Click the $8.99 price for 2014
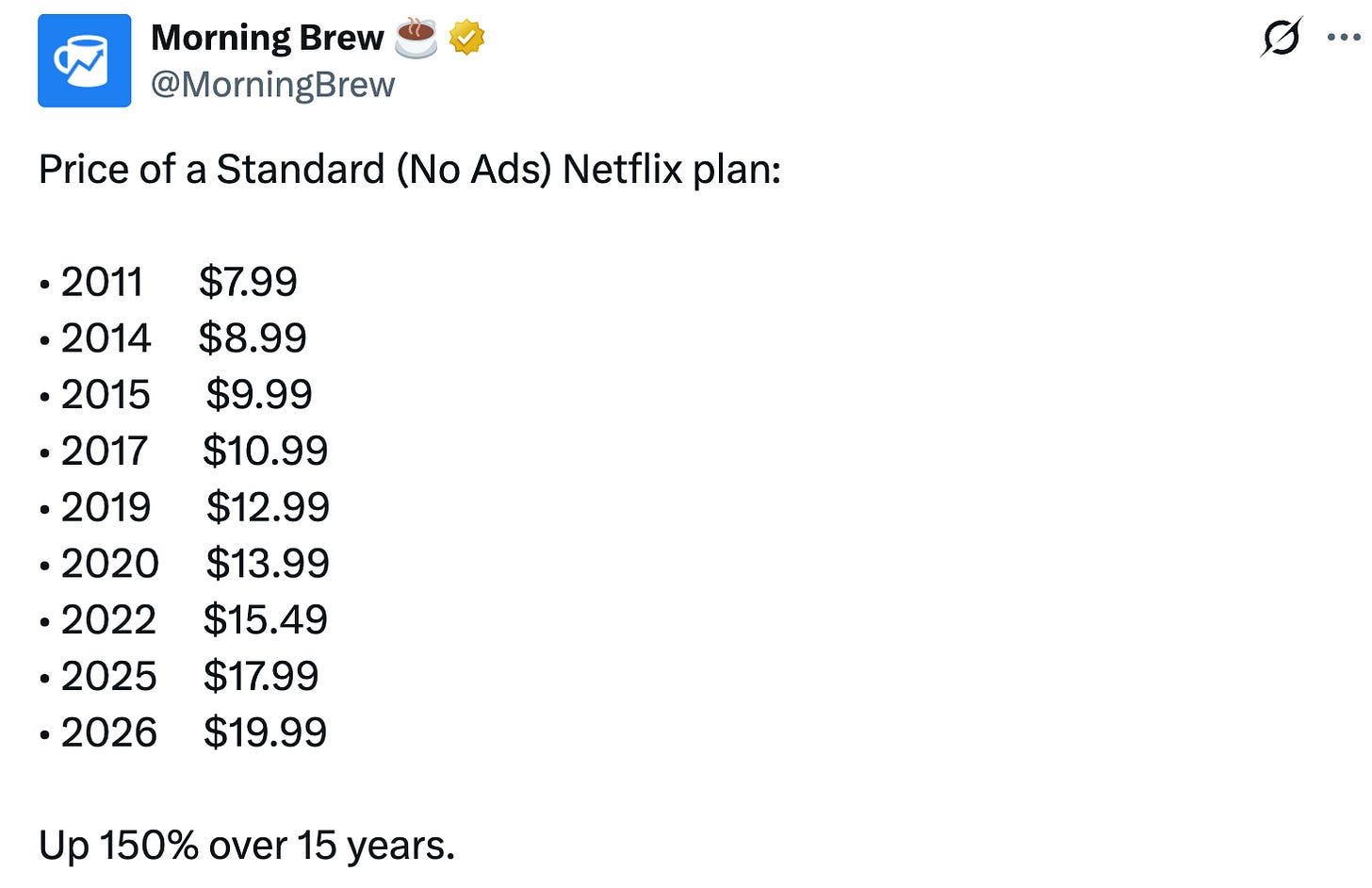1372x888 pixels. (253, 337)
